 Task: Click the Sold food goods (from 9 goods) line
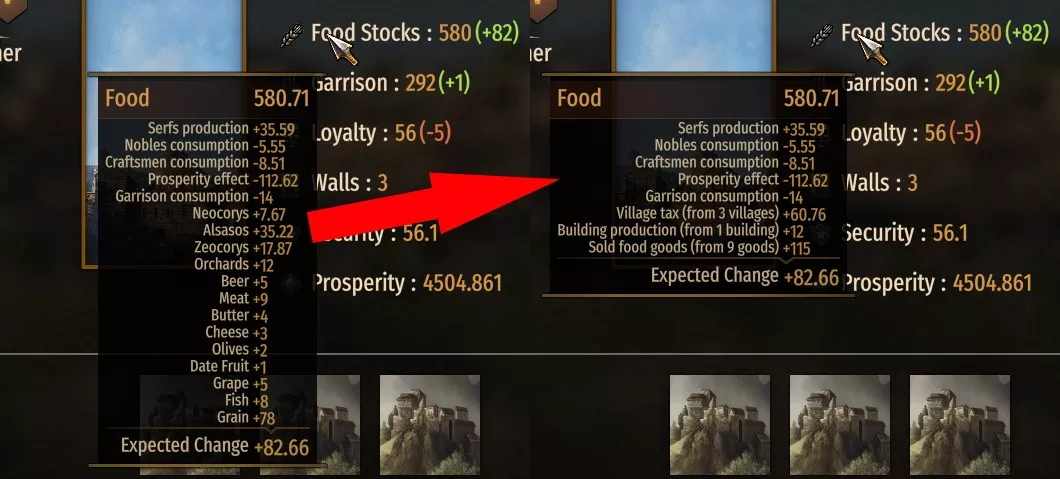tap(700, 248)
